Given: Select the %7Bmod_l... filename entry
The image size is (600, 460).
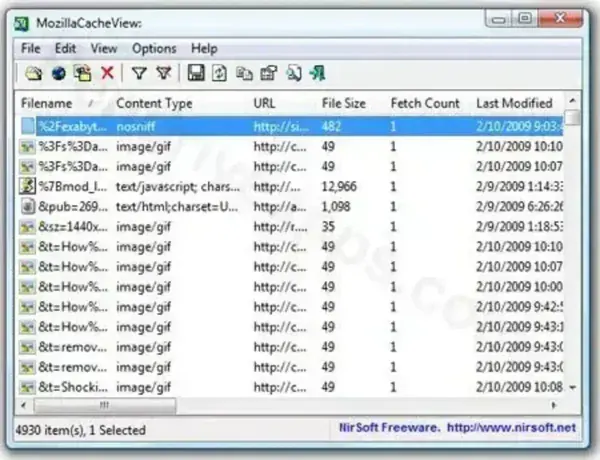Looking at the screenshot, I should pos(73,186).
